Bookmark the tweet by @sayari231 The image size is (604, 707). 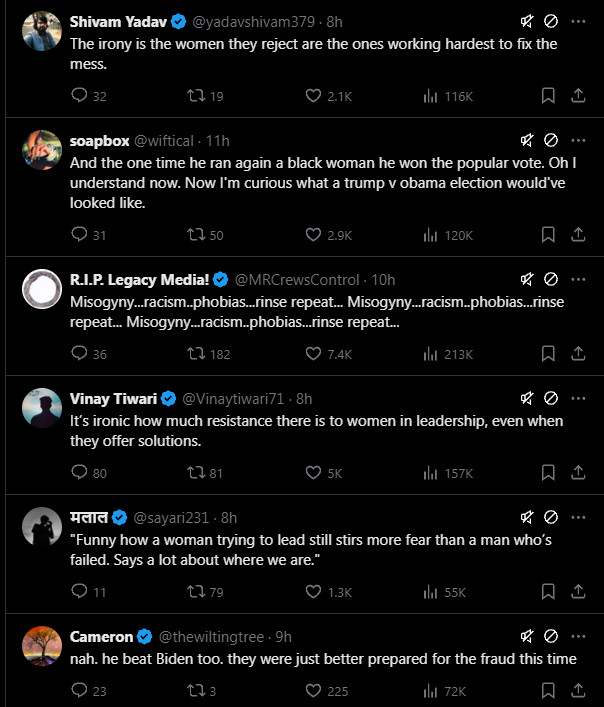tap(548, 591)
